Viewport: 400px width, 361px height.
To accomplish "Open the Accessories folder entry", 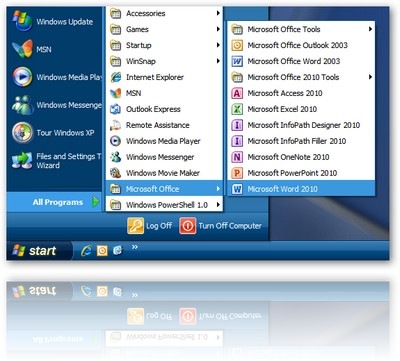I will [164, 13].
